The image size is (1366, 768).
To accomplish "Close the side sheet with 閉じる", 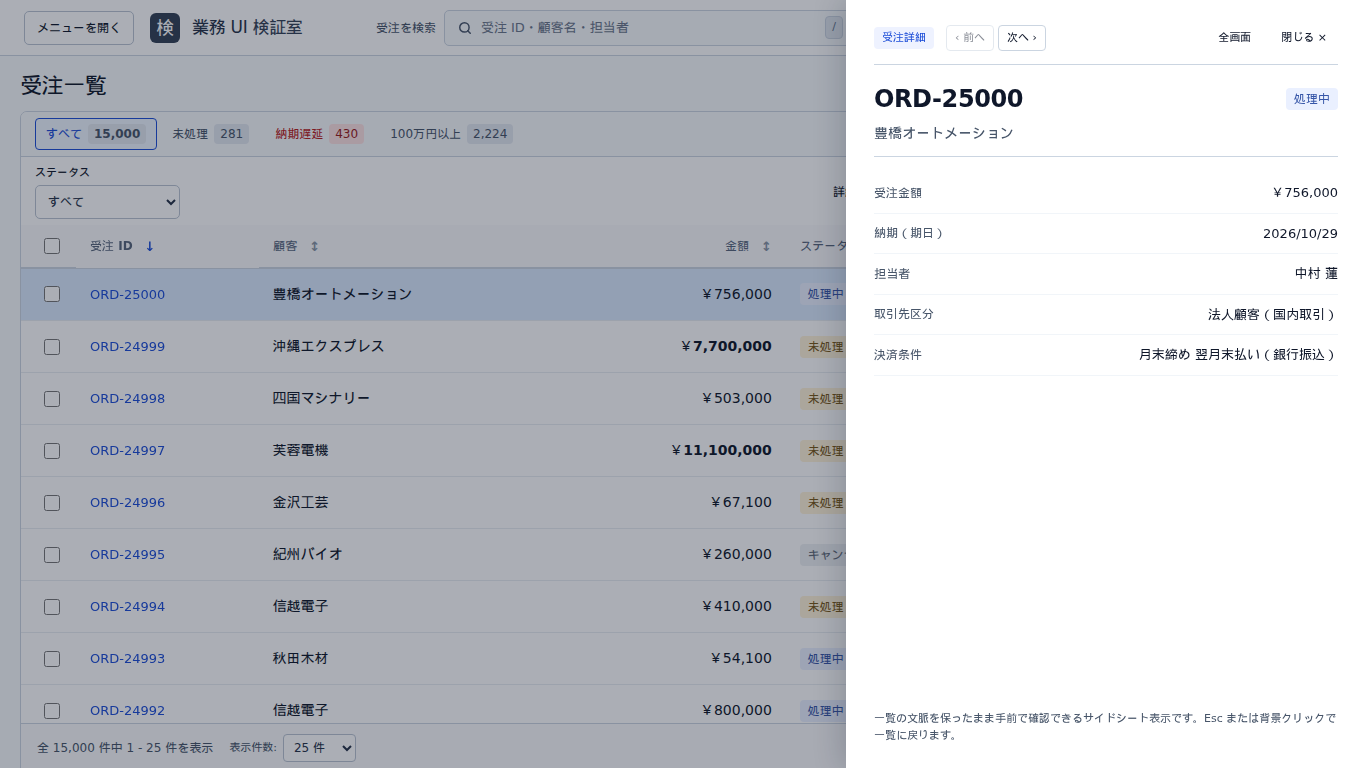I will coord(1304,38).
